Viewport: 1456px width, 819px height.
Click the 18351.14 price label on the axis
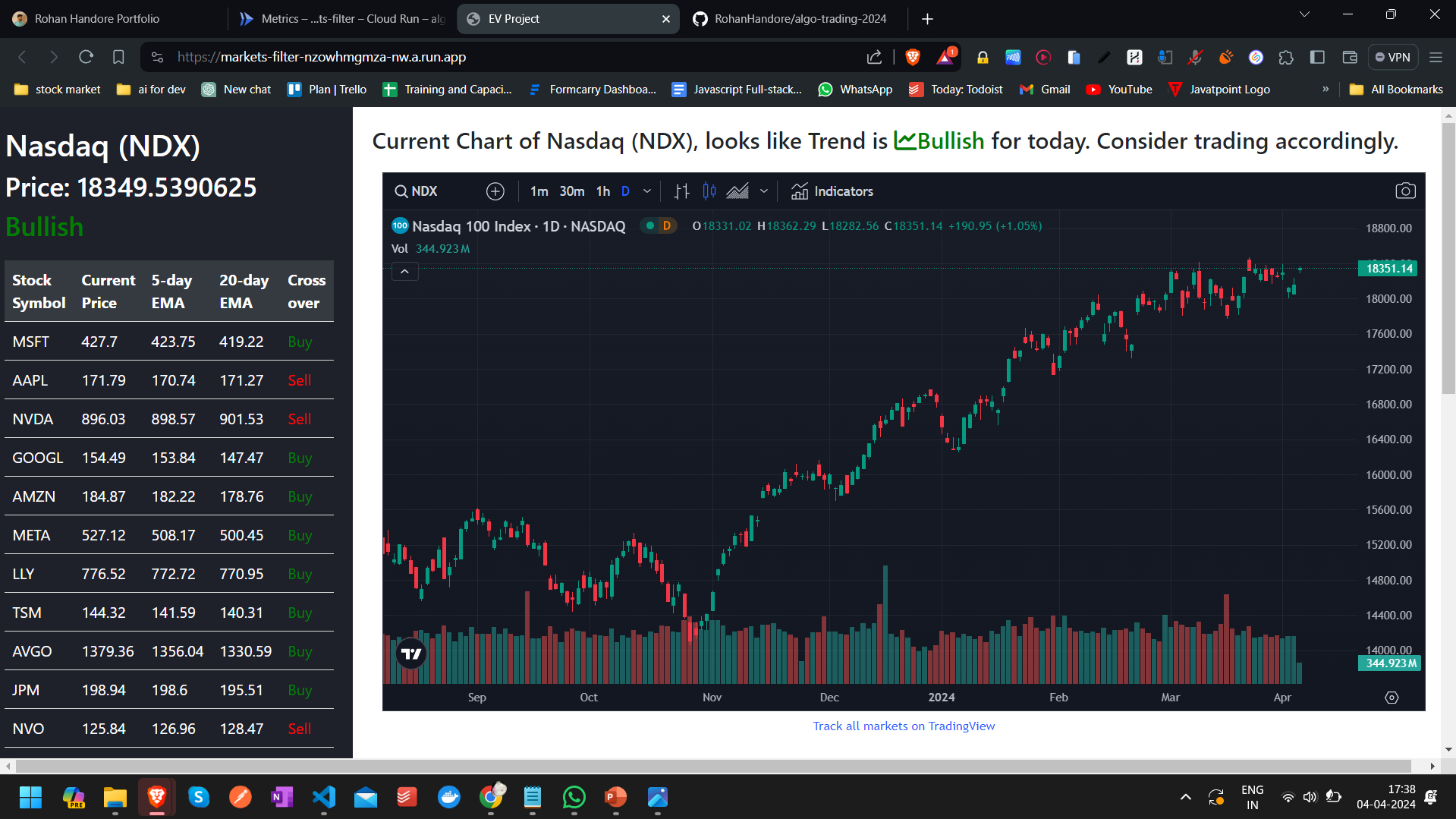click(x=1388, y=269)
